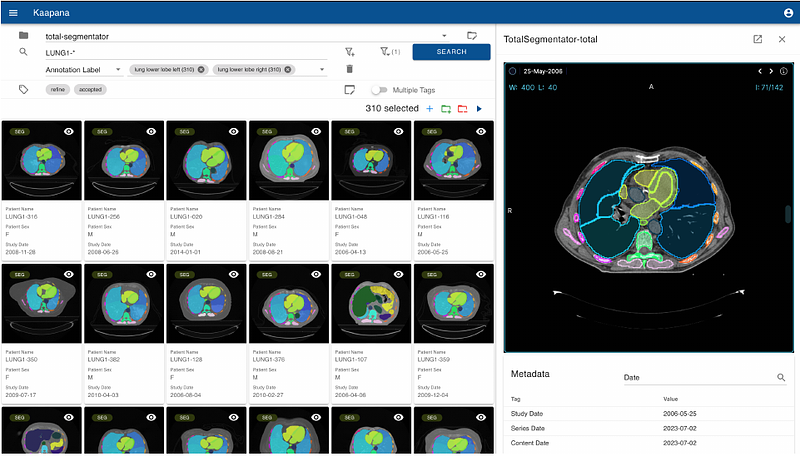Go to next slice in viewer
The width and height of the screenshot is (800, 456).
tap(771, 71)
